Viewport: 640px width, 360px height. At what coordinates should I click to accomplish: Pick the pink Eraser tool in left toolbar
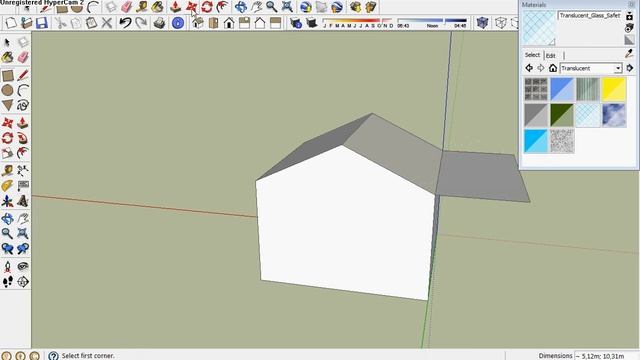(x=23, y=57)
